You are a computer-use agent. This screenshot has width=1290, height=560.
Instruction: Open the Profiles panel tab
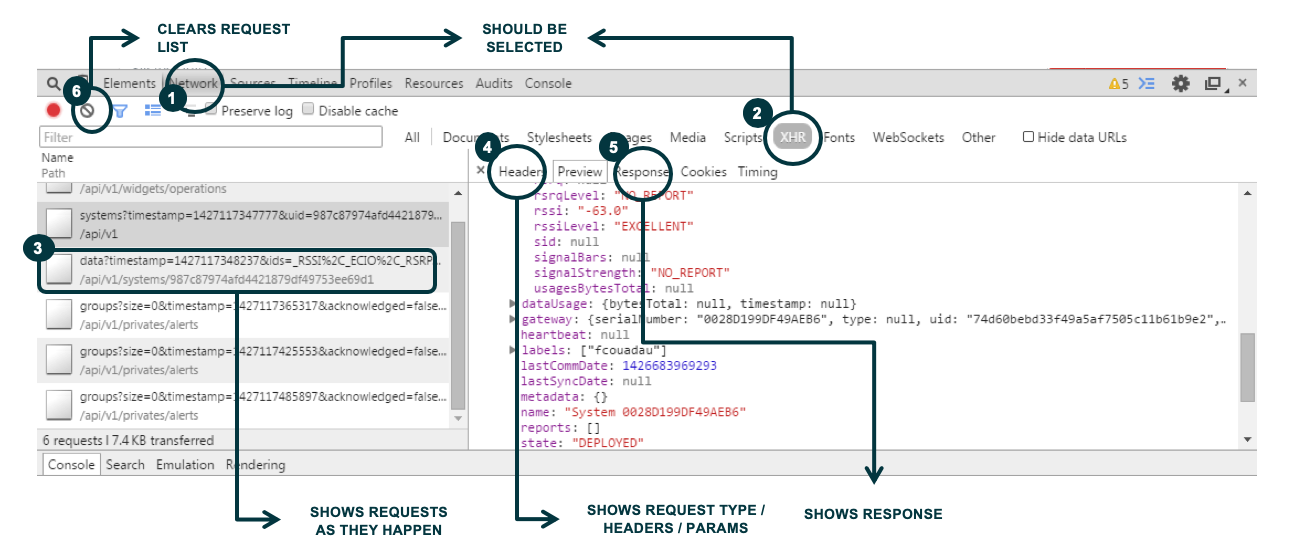(x=370, y=84)
